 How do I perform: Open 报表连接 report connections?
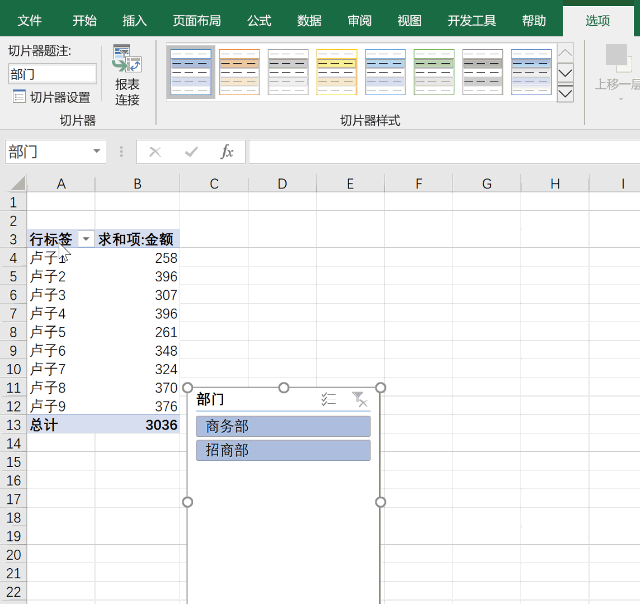coord(127,75)
